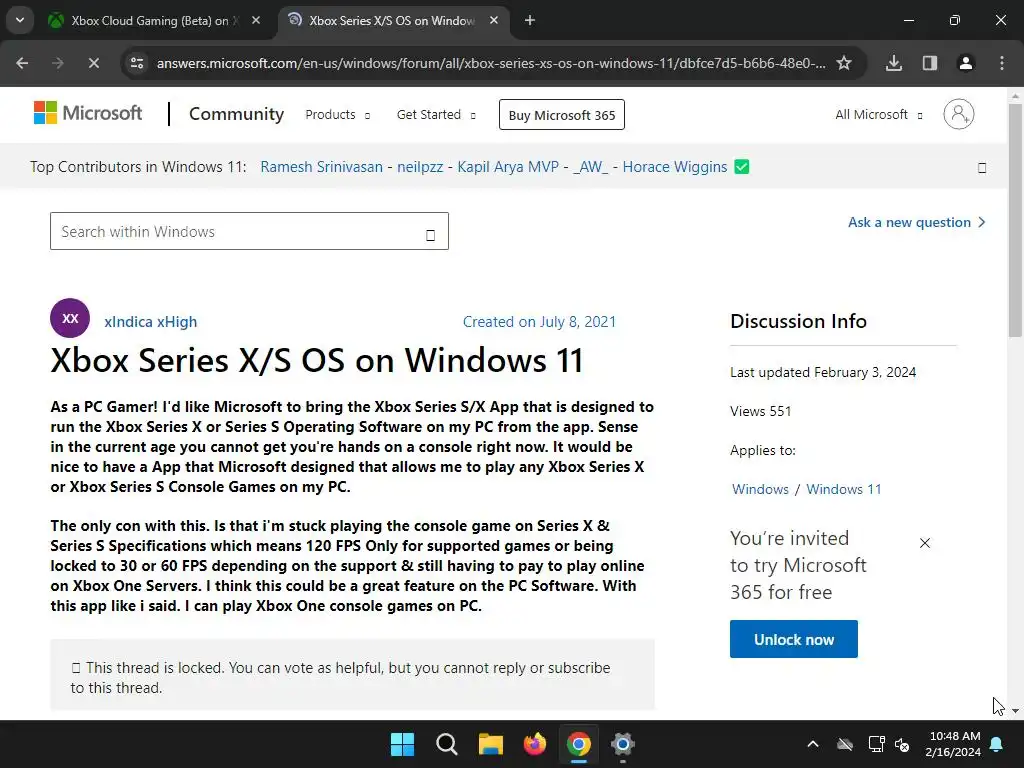Click Buy Microsoft 365 button
The width and height of the screenshot is (1024, 768).
(562, 115)
